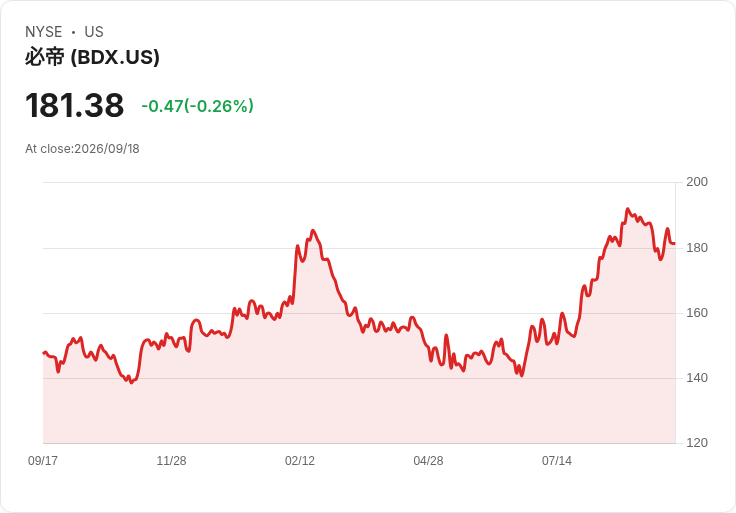736x513 pixels.
Task: Click the 140 price axis label
Action: [x=697, y=378]
